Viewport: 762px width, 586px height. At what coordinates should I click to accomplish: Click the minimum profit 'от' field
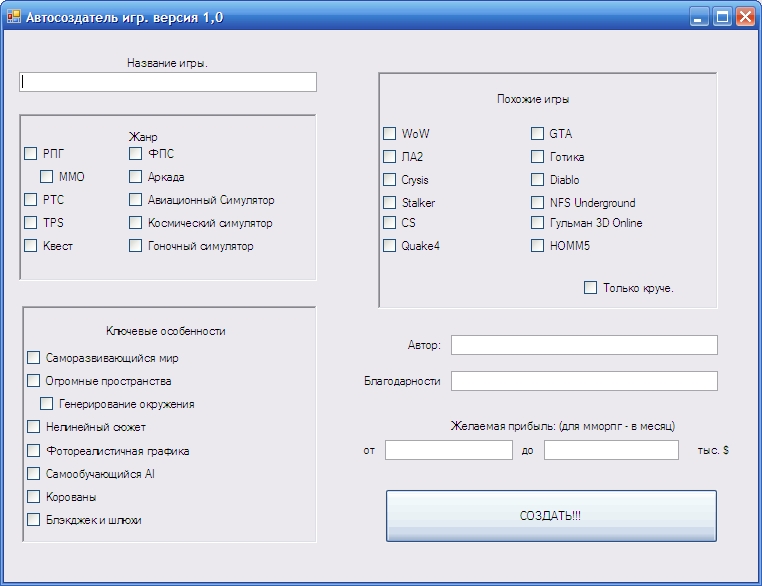point(448,450)
